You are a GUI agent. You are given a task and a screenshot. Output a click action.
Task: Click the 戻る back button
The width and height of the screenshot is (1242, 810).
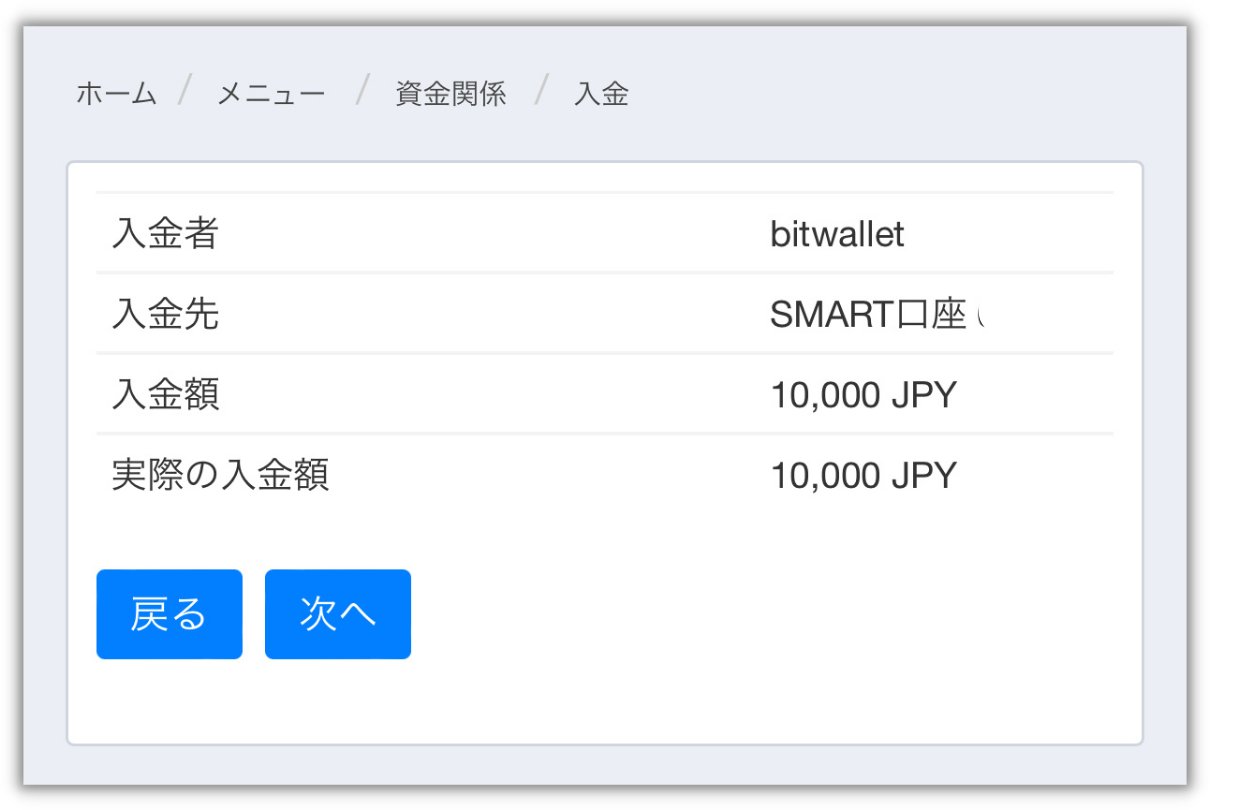coord(169,614)
